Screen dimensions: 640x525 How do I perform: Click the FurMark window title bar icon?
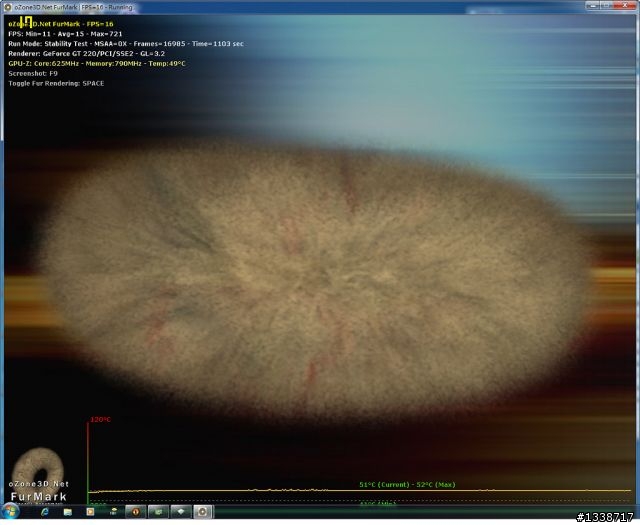(7, 7)
